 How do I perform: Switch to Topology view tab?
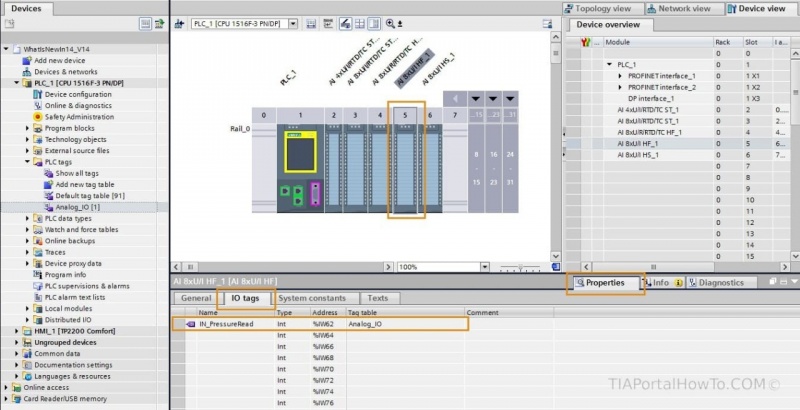(603, 9)
